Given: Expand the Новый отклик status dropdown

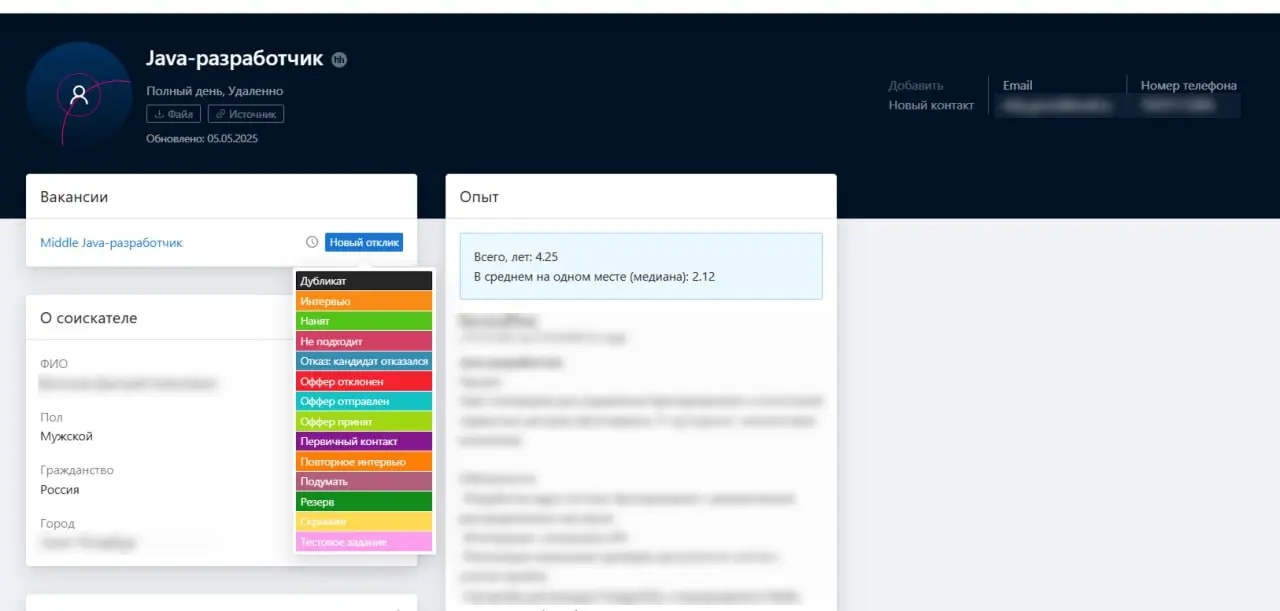Looking at the screenshot, I should (x=364, y=242).
